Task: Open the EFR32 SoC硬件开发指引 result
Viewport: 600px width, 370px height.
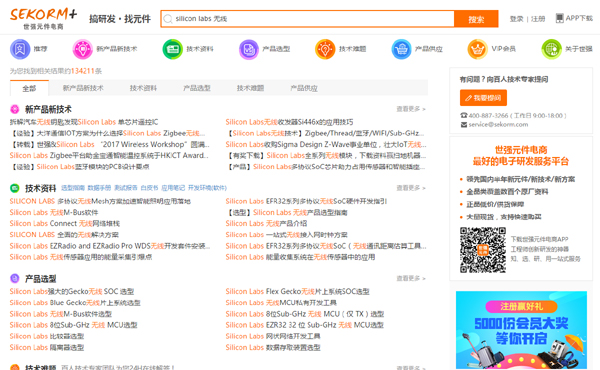Action: [306, 201]
